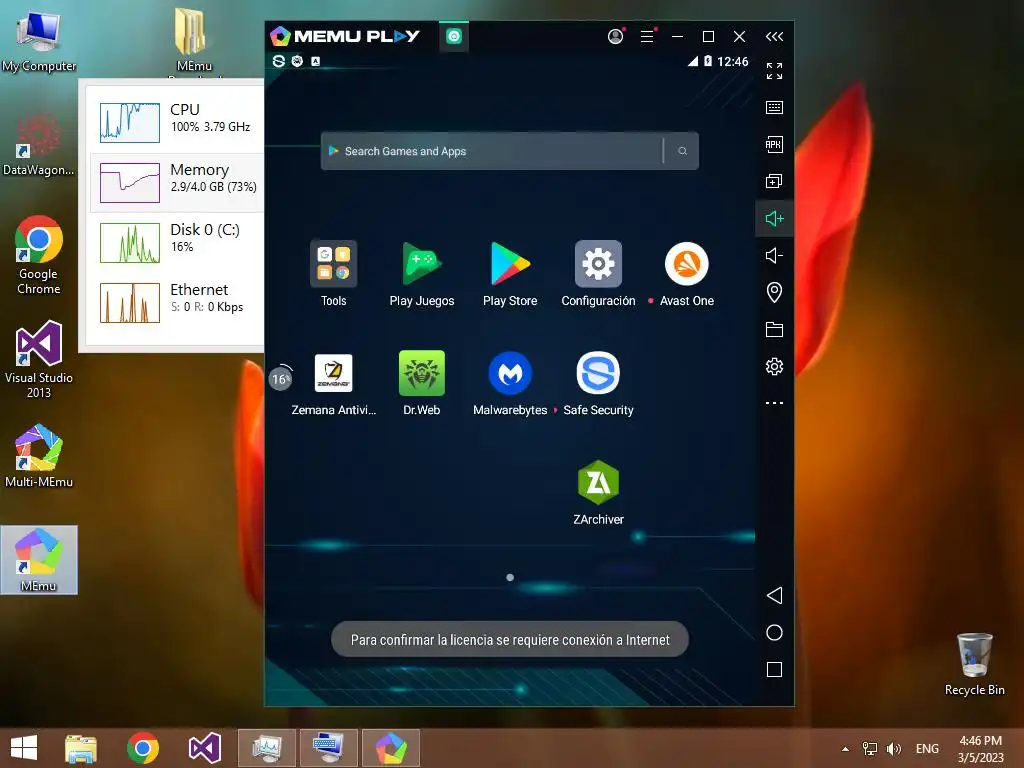Open the Tools folder in MEmu

coord(333,264)
